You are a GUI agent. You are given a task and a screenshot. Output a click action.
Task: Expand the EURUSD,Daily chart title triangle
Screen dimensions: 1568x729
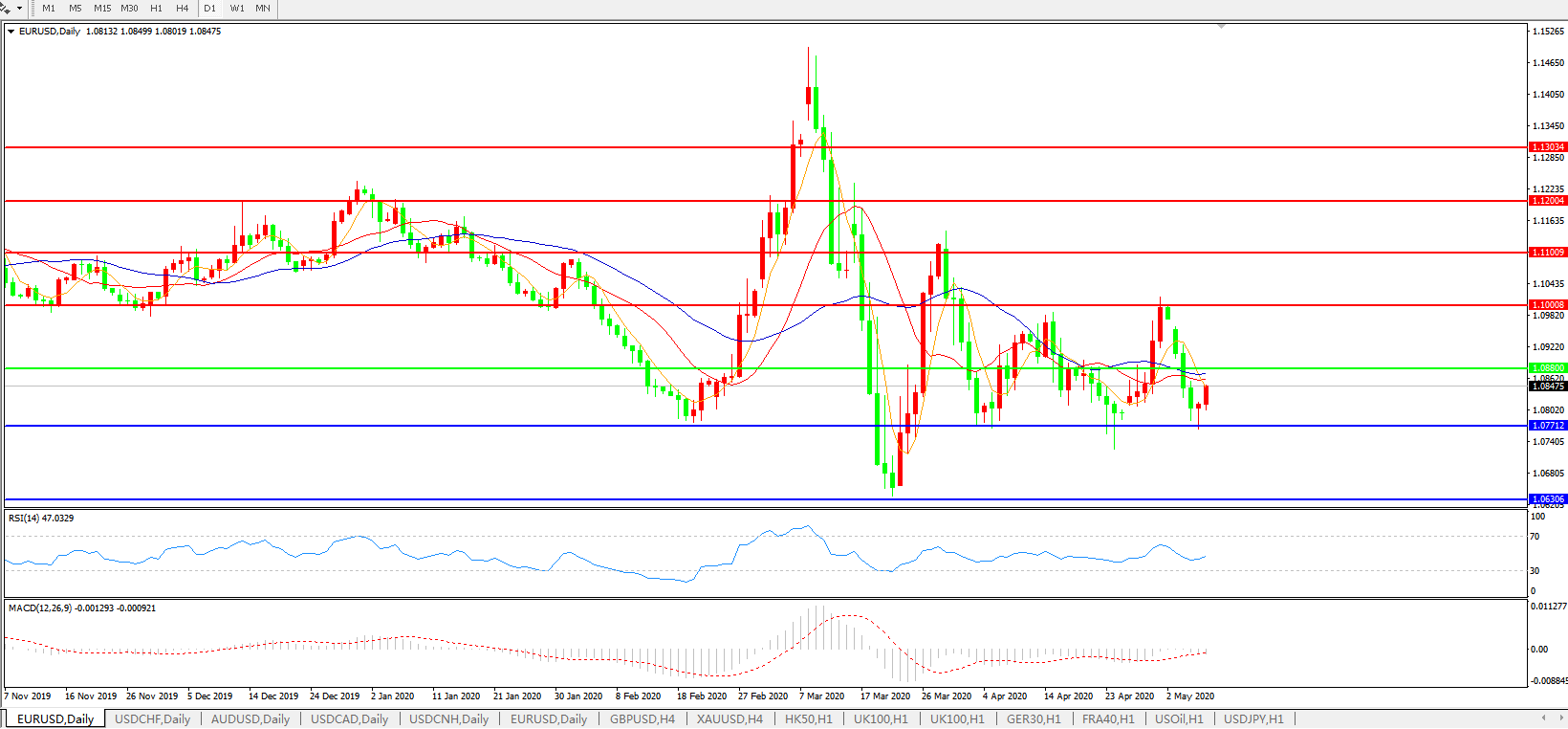(x=11, y=32)
